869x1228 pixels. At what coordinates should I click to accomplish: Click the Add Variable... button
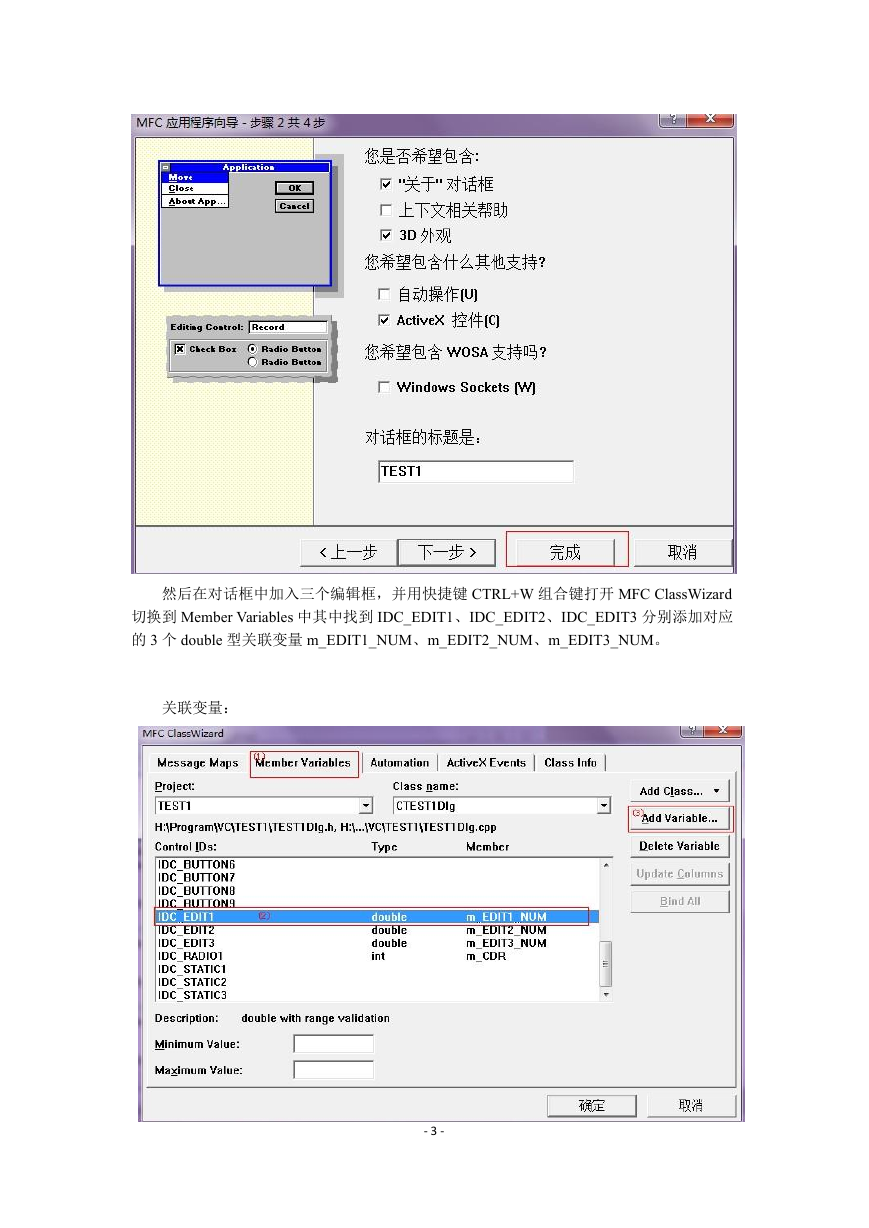pos(680,818)
